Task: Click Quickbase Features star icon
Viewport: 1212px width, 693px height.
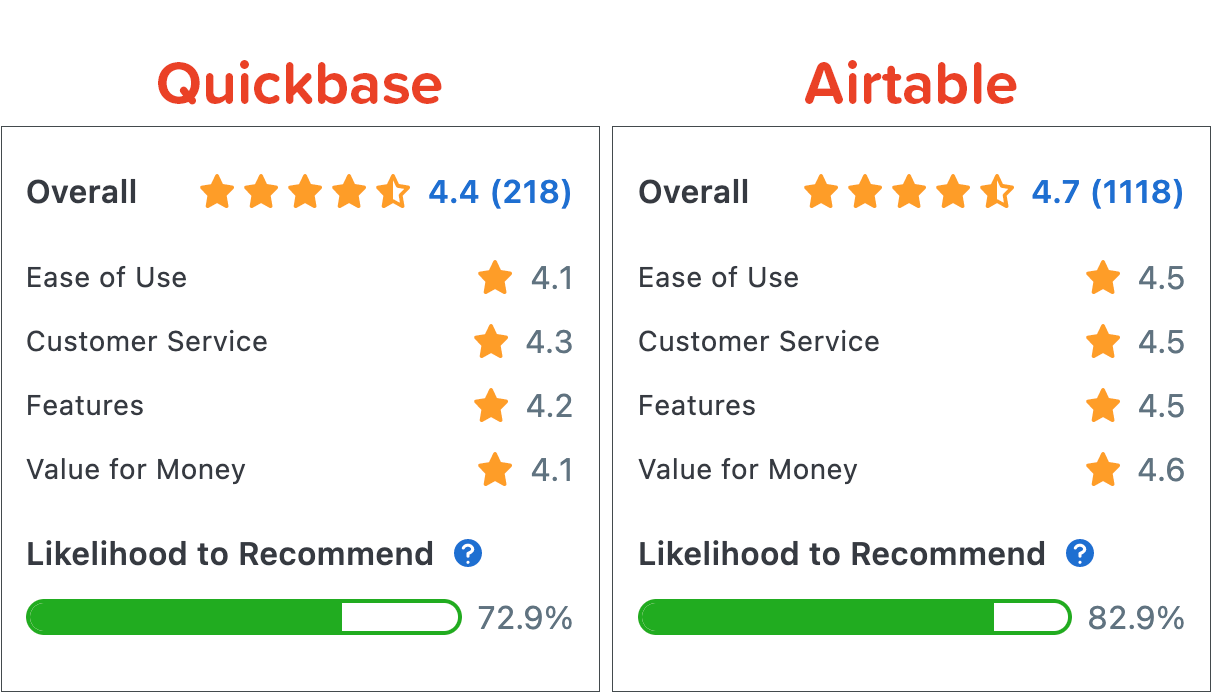Action: coord(491,406)
